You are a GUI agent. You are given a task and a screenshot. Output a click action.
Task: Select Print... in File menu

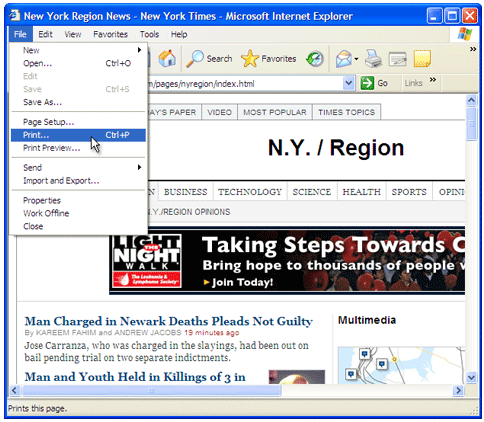tap(78, 135)
